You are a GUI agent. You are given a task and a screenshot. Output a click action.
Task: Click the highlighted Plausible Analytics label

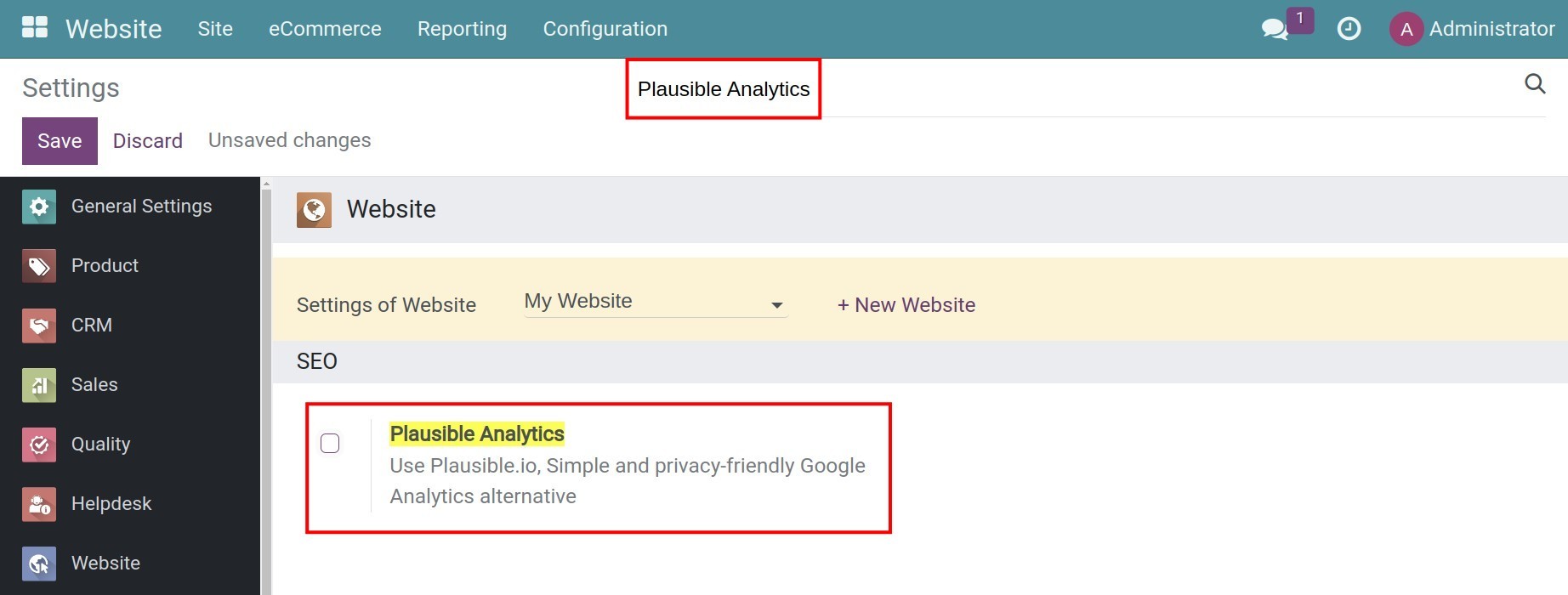click(x=477, y=434)
